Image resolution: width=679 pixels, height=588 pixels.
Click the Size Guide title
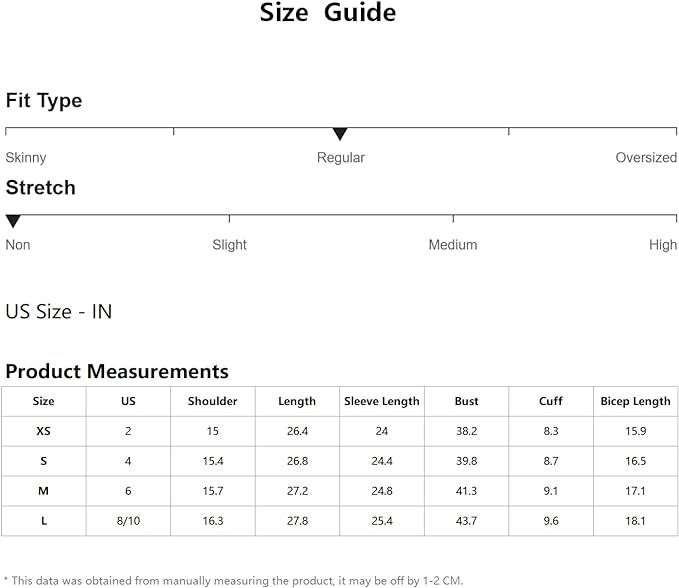click(x=328, y=13)
